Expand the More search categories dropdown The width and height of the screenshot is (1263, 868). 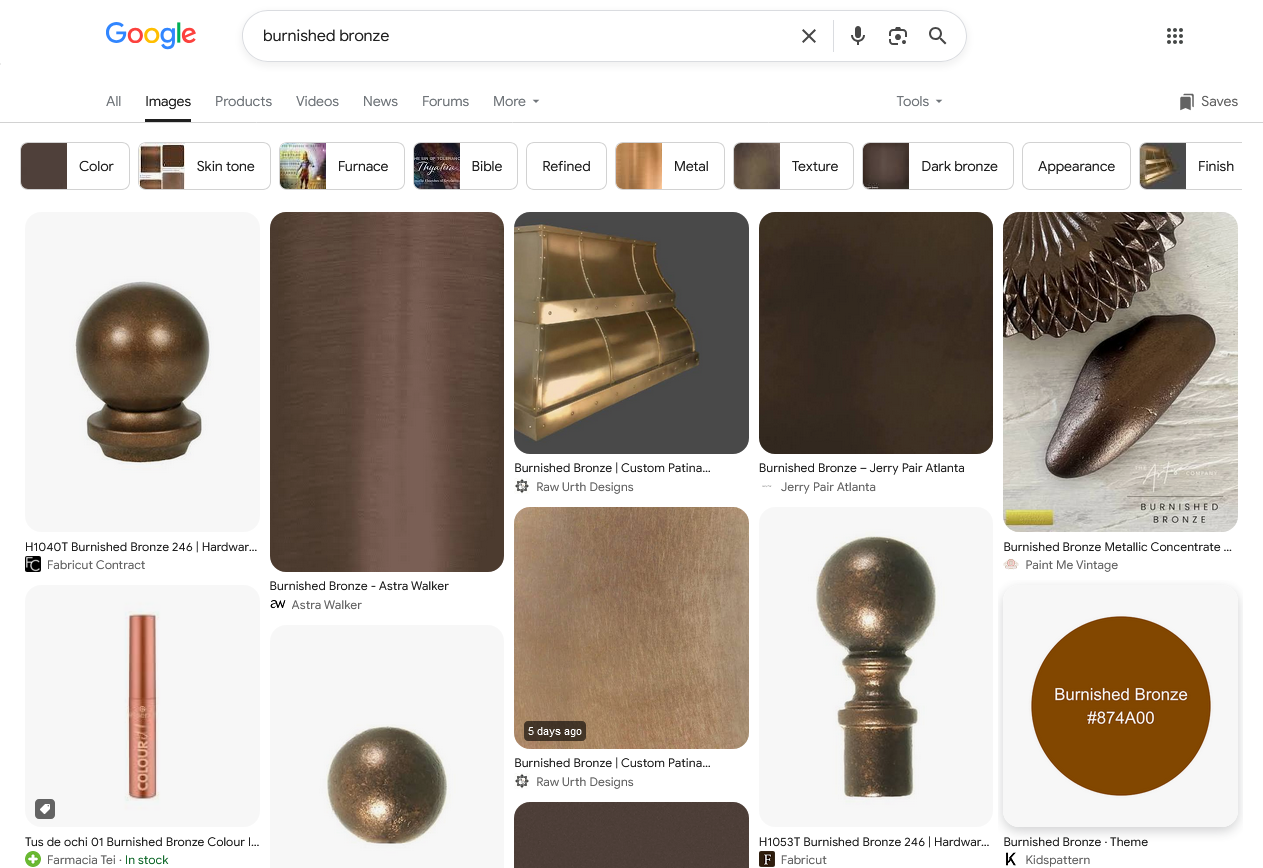pyautogui.click(x=516, y=101)
